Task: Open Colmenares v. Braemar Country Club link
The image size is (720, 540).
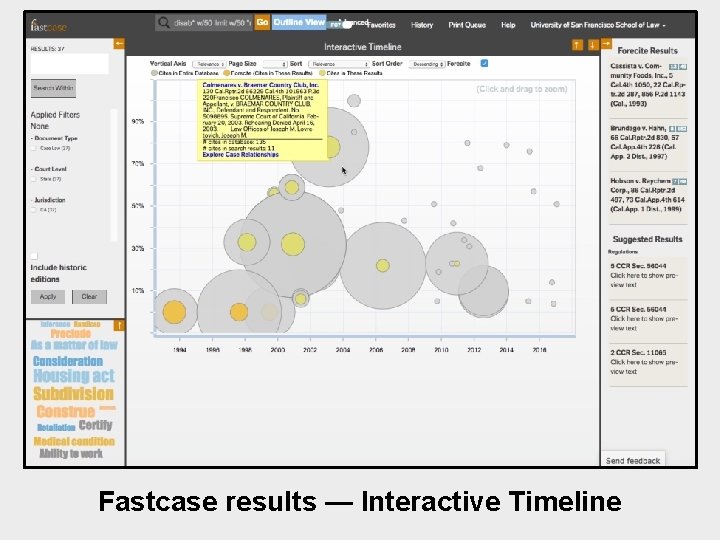Action: coord(260,85)
